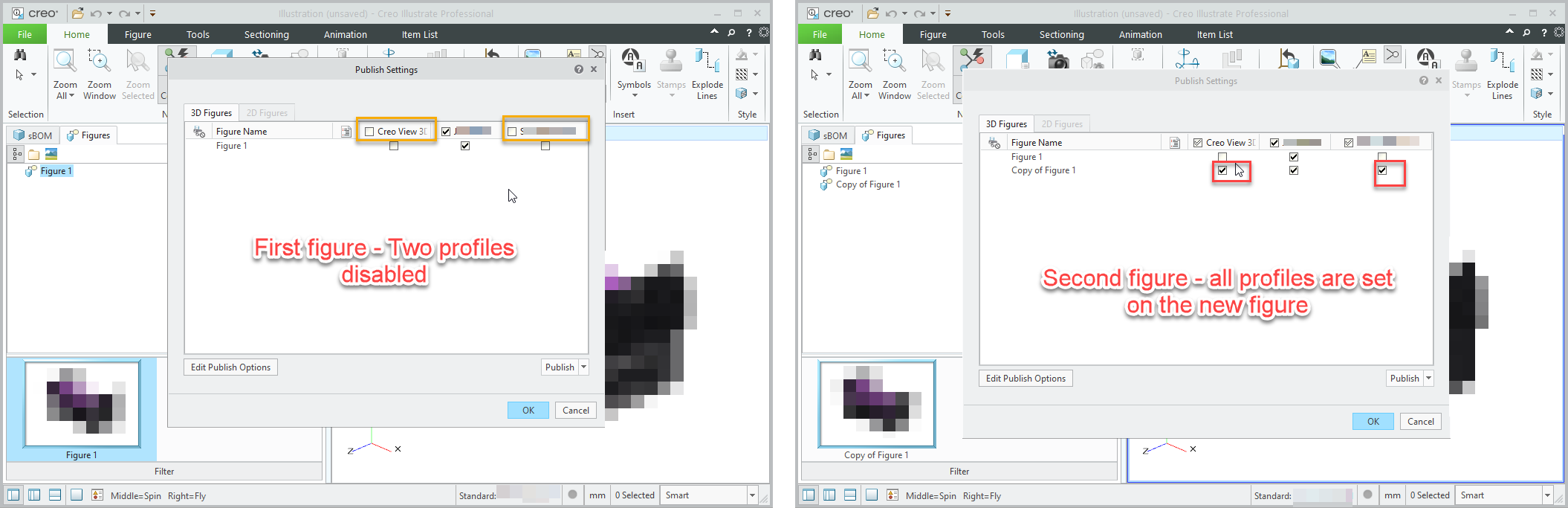Screen dimensions: 1568x508
Task: Click the binoculars Find icon in left window
Action: (20, 55)
